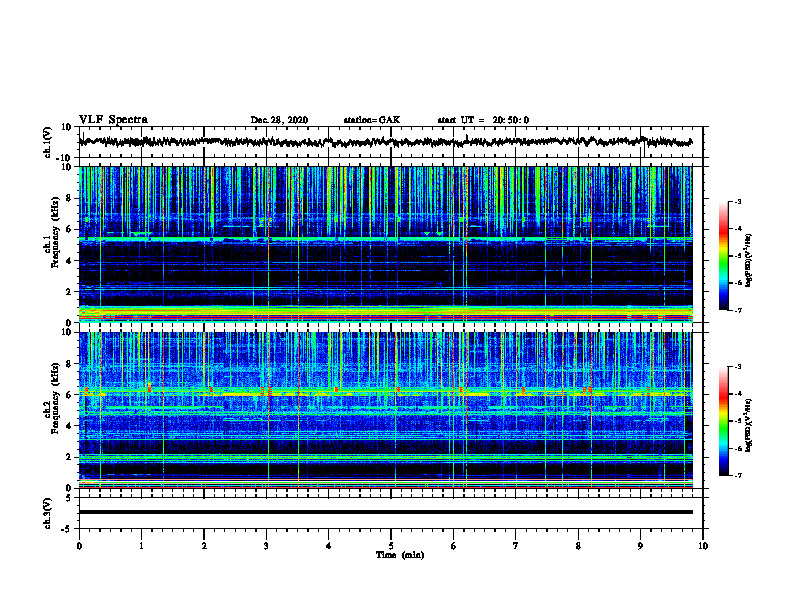Click the ch.3 flat black trace line
Image resolution: width=792 pixels, height=612 pixels.
[x=386, y=512]
